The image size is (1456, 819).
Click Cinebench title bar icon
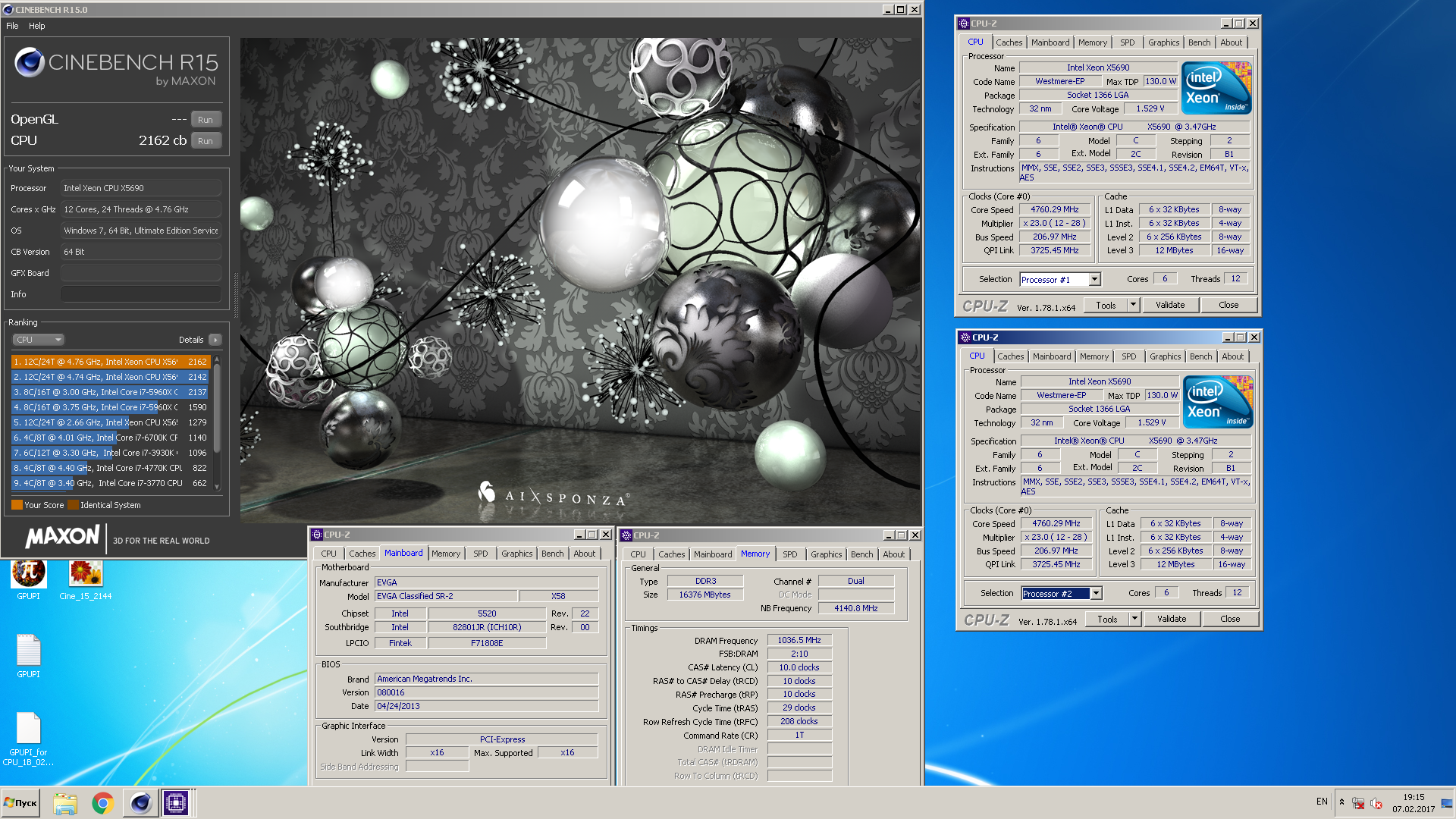[8, 10]
